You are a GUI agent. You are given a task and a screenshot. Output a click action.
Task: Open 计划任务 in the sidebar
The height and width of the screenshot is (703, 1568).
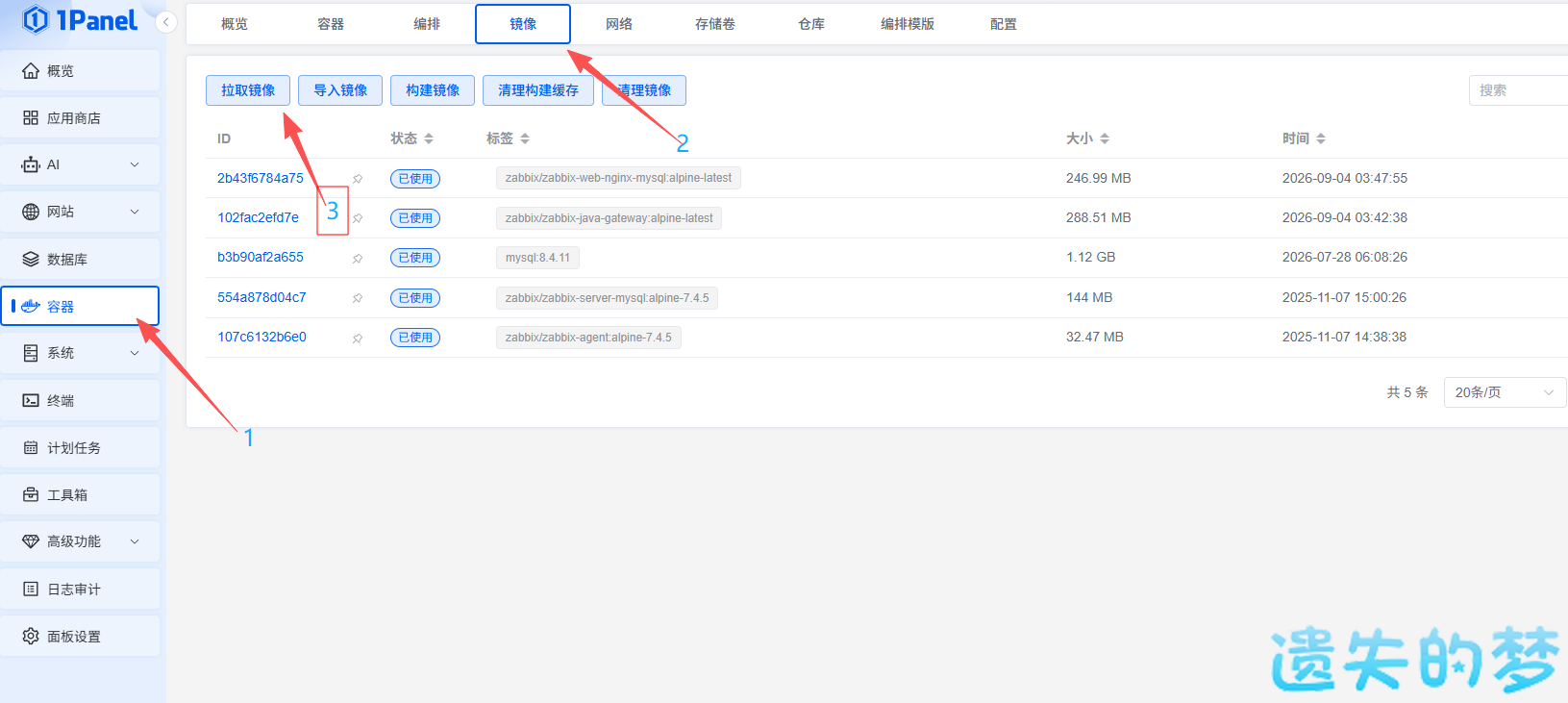80,448
